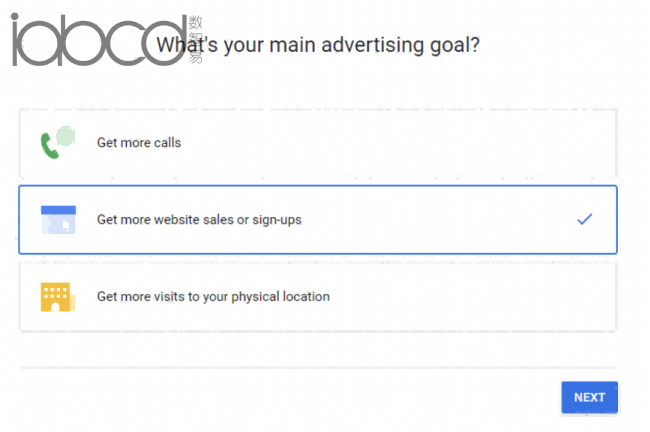Click the light green bubble of calls icon

(66, 136)
